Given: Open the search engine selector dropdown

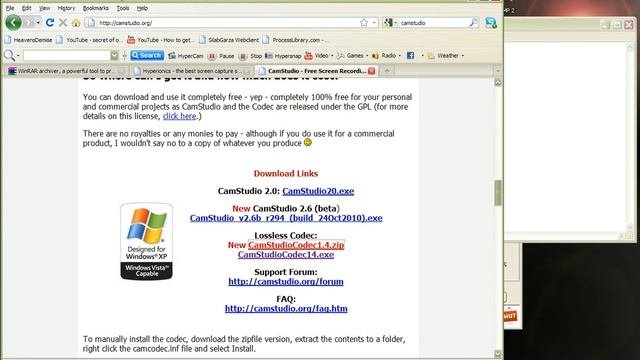Looking at the screenshot, I should tap(390, 23).
